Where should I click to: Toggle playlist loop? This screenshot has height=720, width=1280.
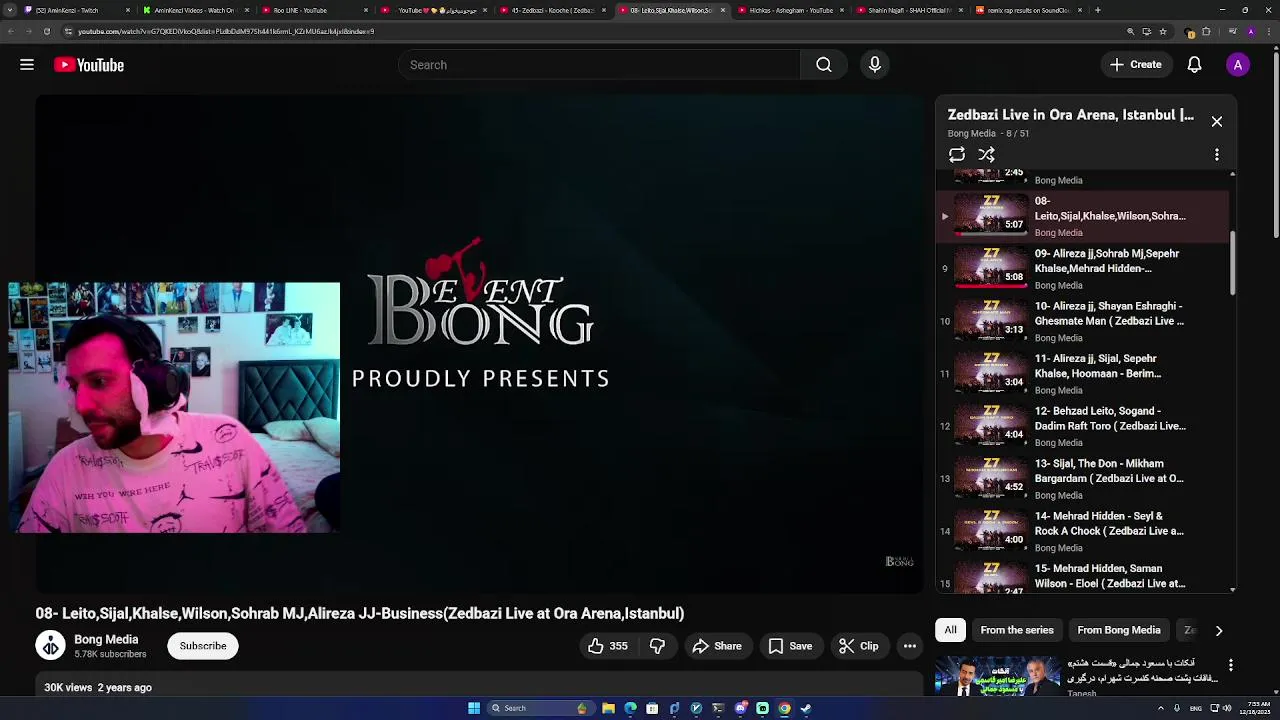(x=957, y=155)
